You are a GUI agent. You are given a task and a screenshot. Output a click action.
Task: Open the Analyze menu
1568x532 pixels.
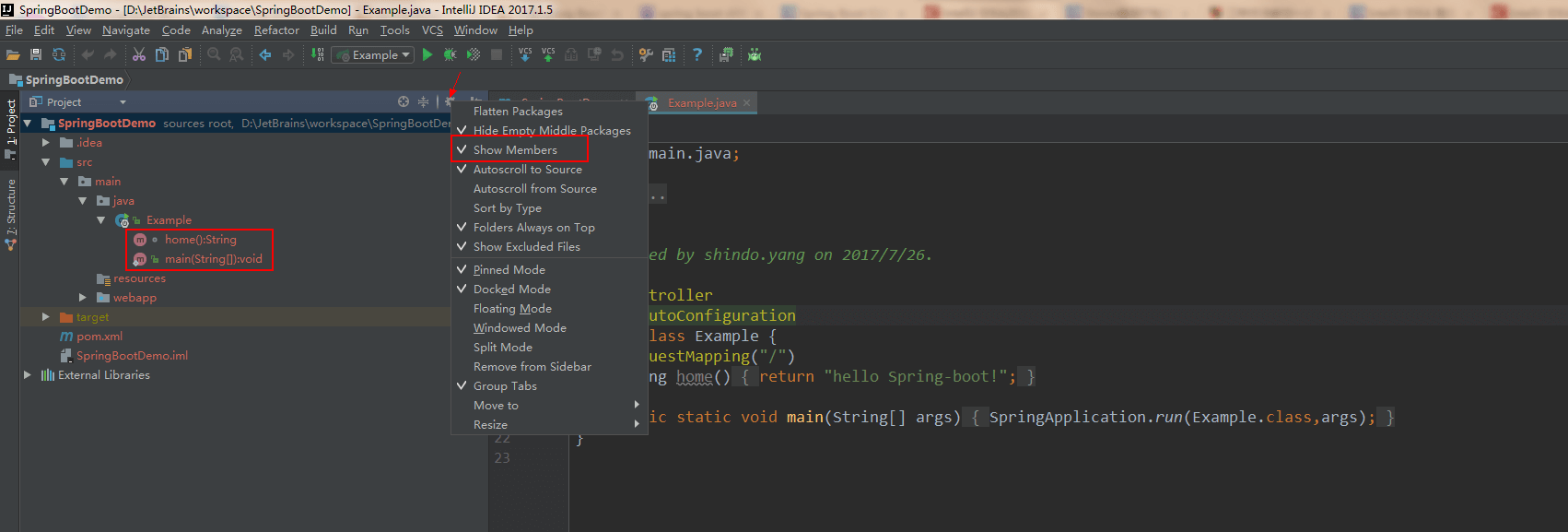click(222, 30)
